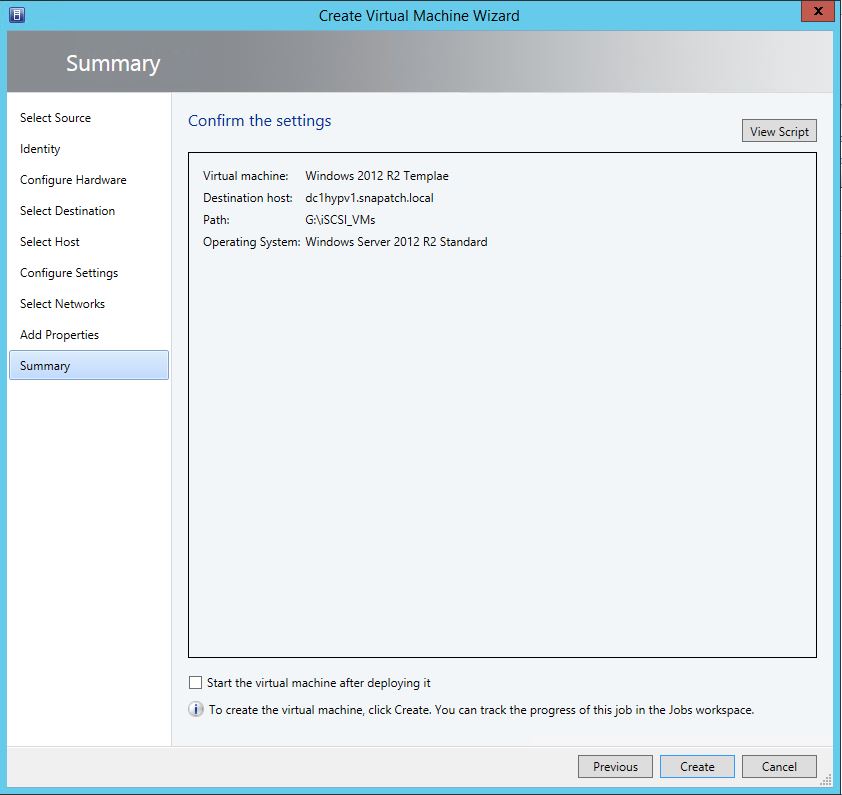
Task: Select the 'dc1hypv1.snapatch.local' host value
Action: coord(369,198)
